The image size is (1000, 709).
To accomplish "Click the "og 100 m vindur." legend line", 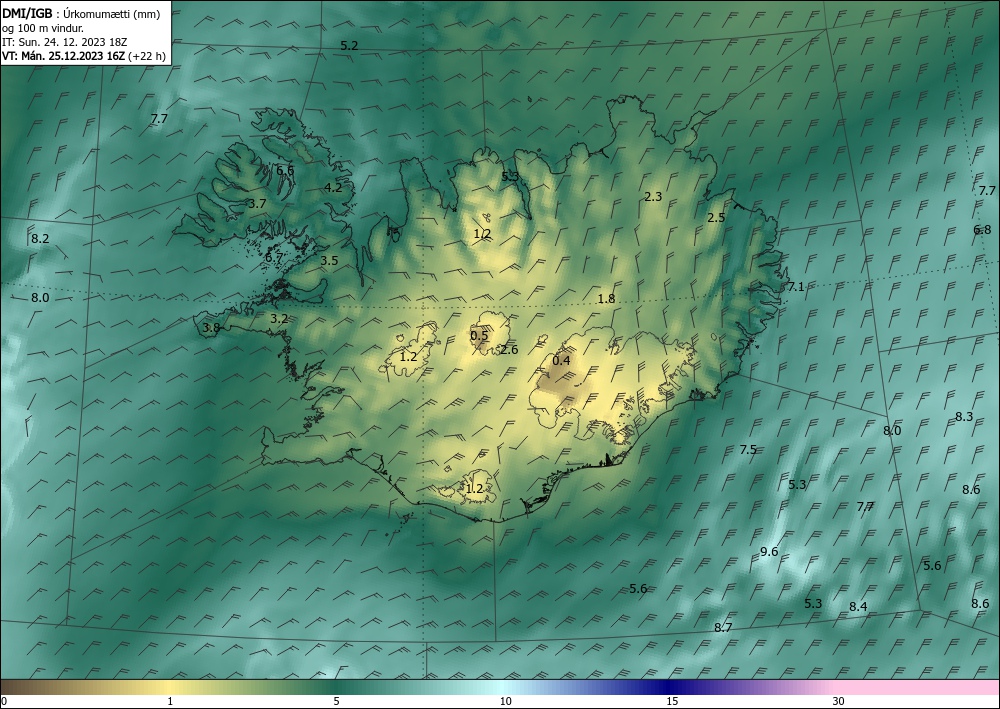I will (43, 28).
